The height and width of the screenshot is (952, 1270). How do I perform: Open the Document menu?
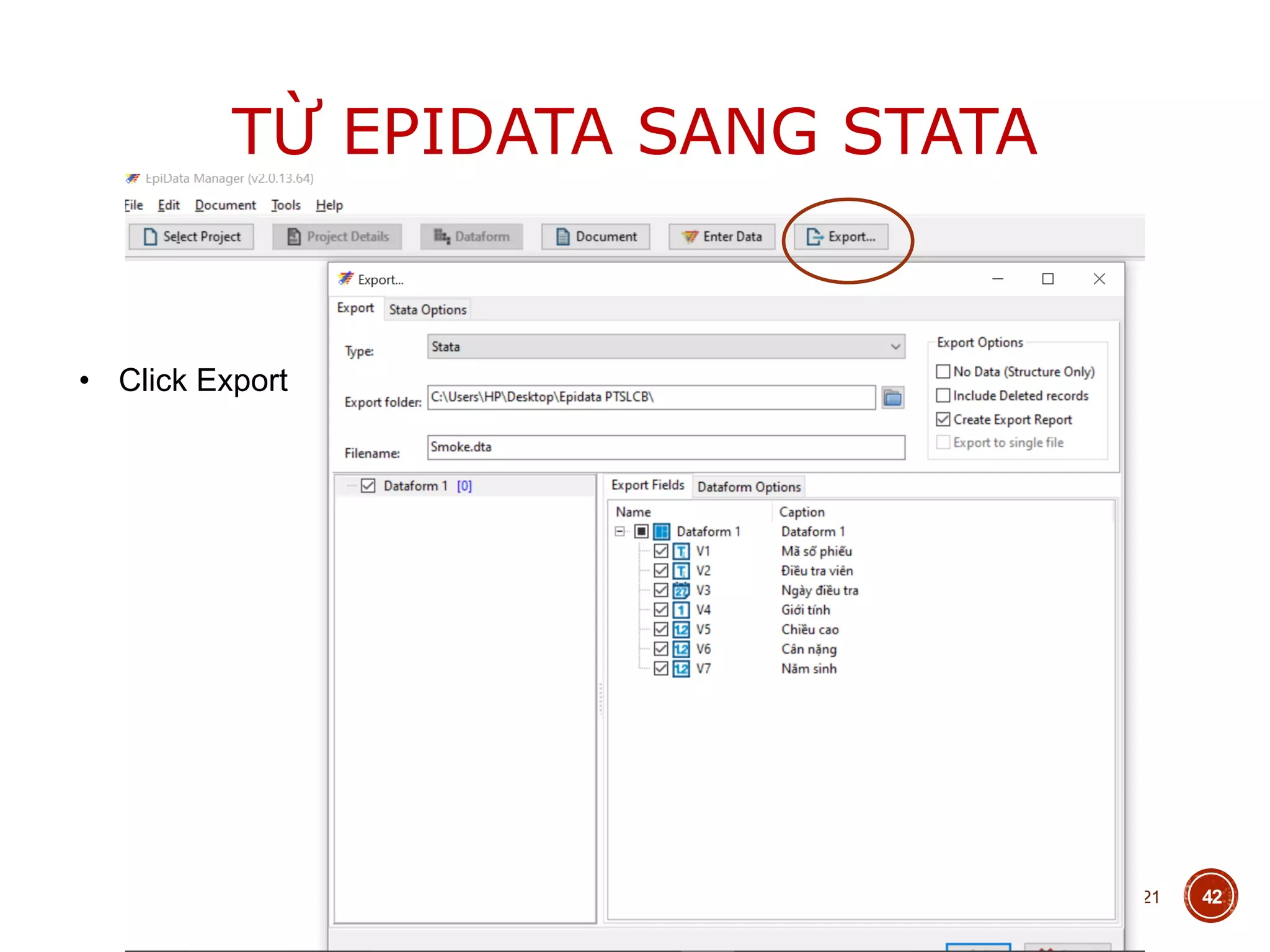click(225, 205)
